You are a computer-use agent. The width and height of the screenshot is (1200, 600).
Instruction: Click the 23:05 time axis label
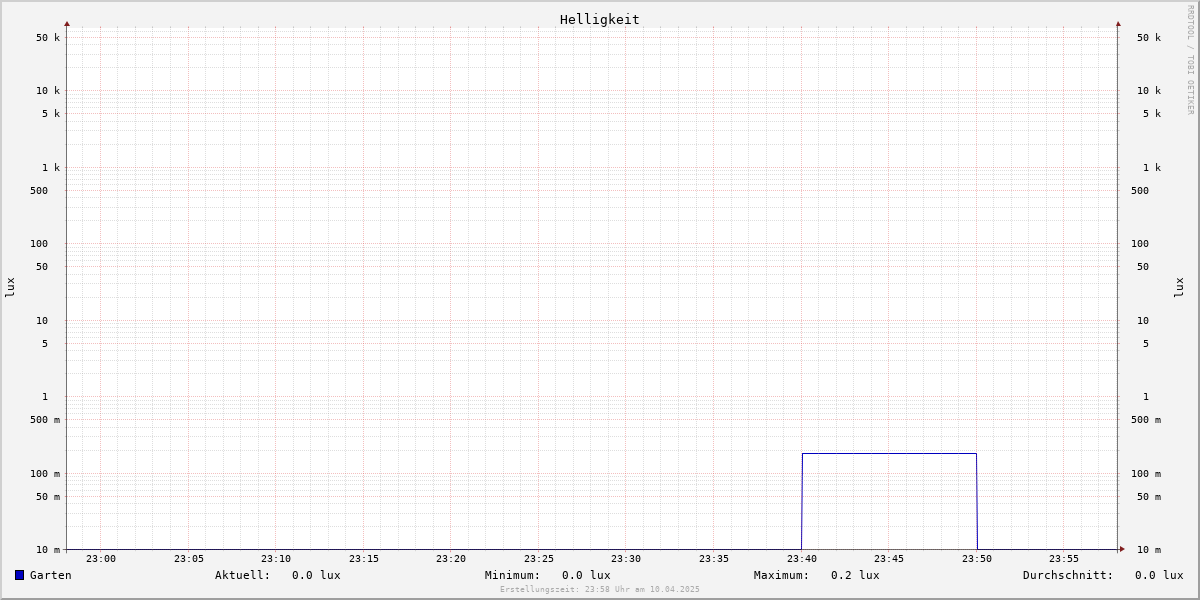189,559
